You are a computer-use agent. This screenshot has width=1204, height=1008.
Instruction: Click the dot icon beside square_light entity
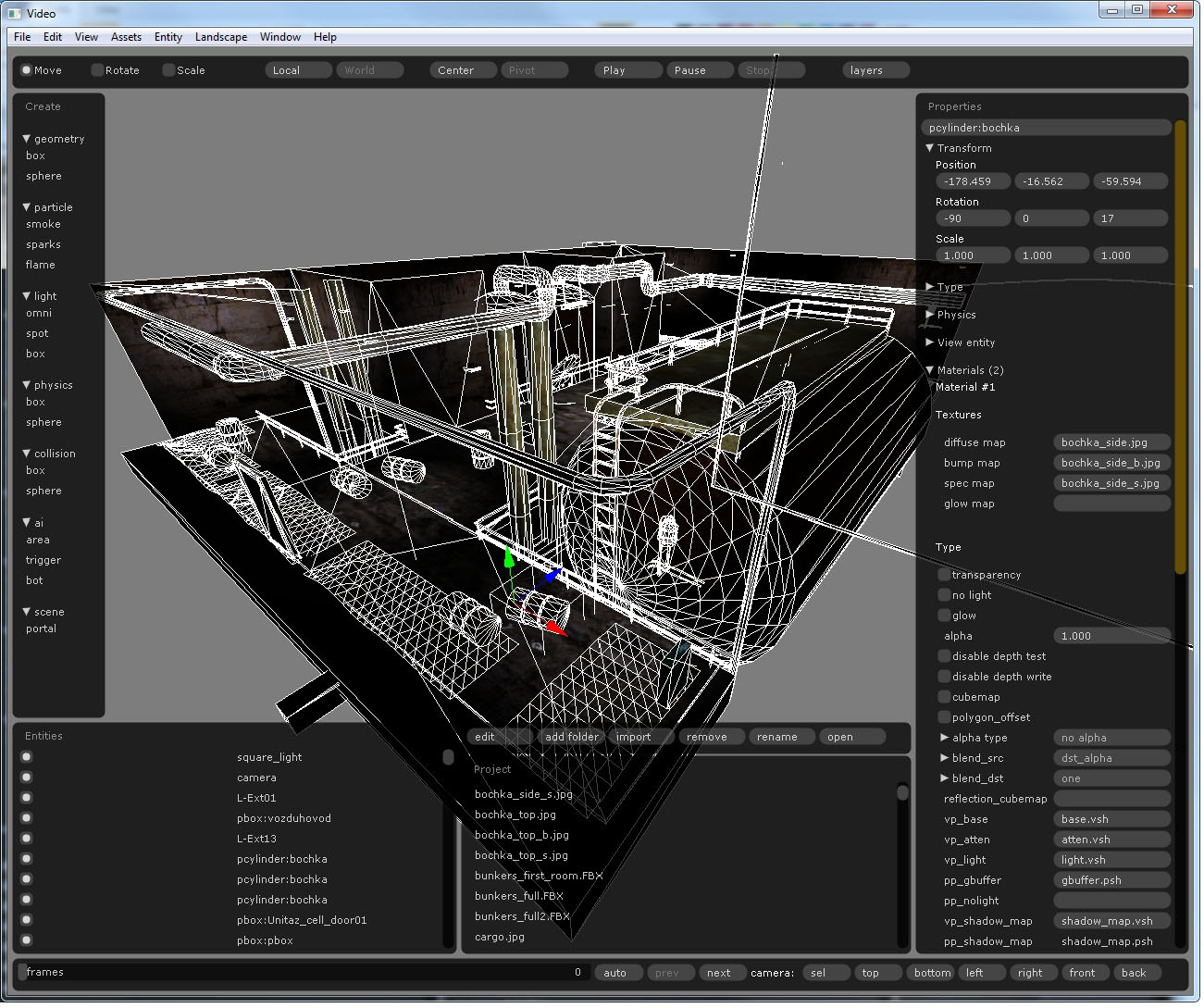26,757
